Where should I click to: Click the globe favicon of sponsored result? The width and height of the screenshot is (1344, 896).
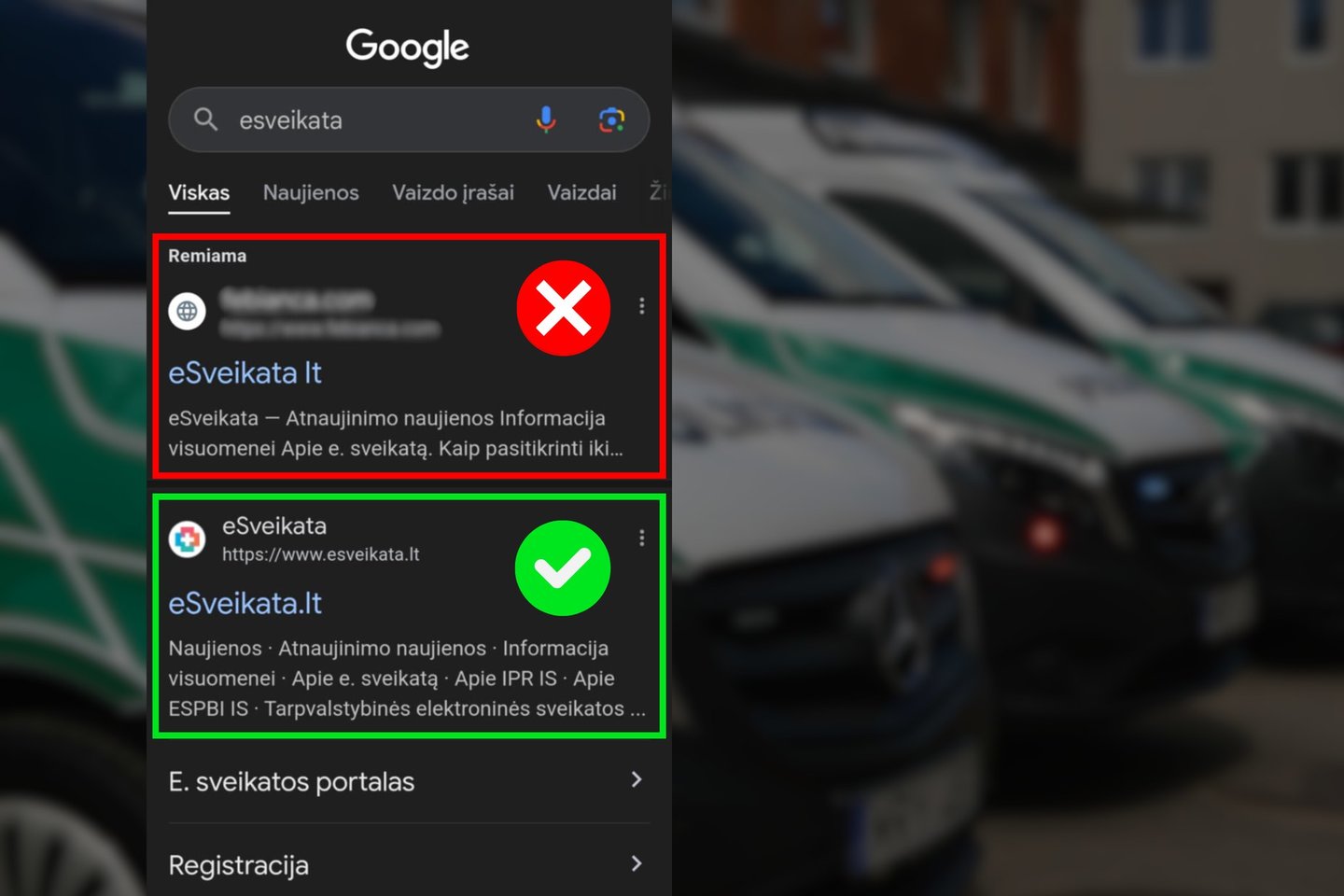tap(187, 311)
